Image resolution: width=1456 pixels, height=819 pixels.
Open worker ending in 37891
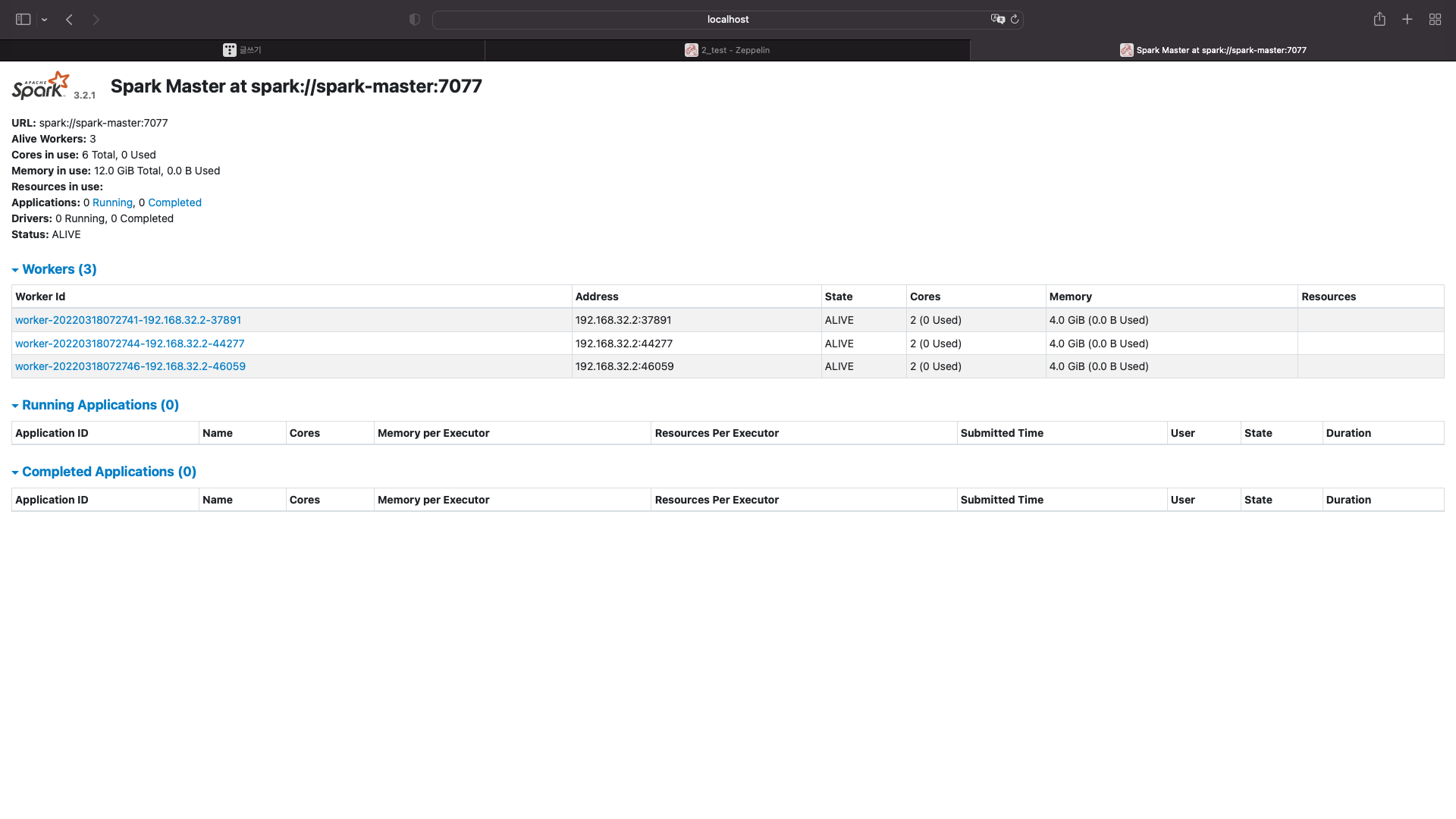(128, 320)
